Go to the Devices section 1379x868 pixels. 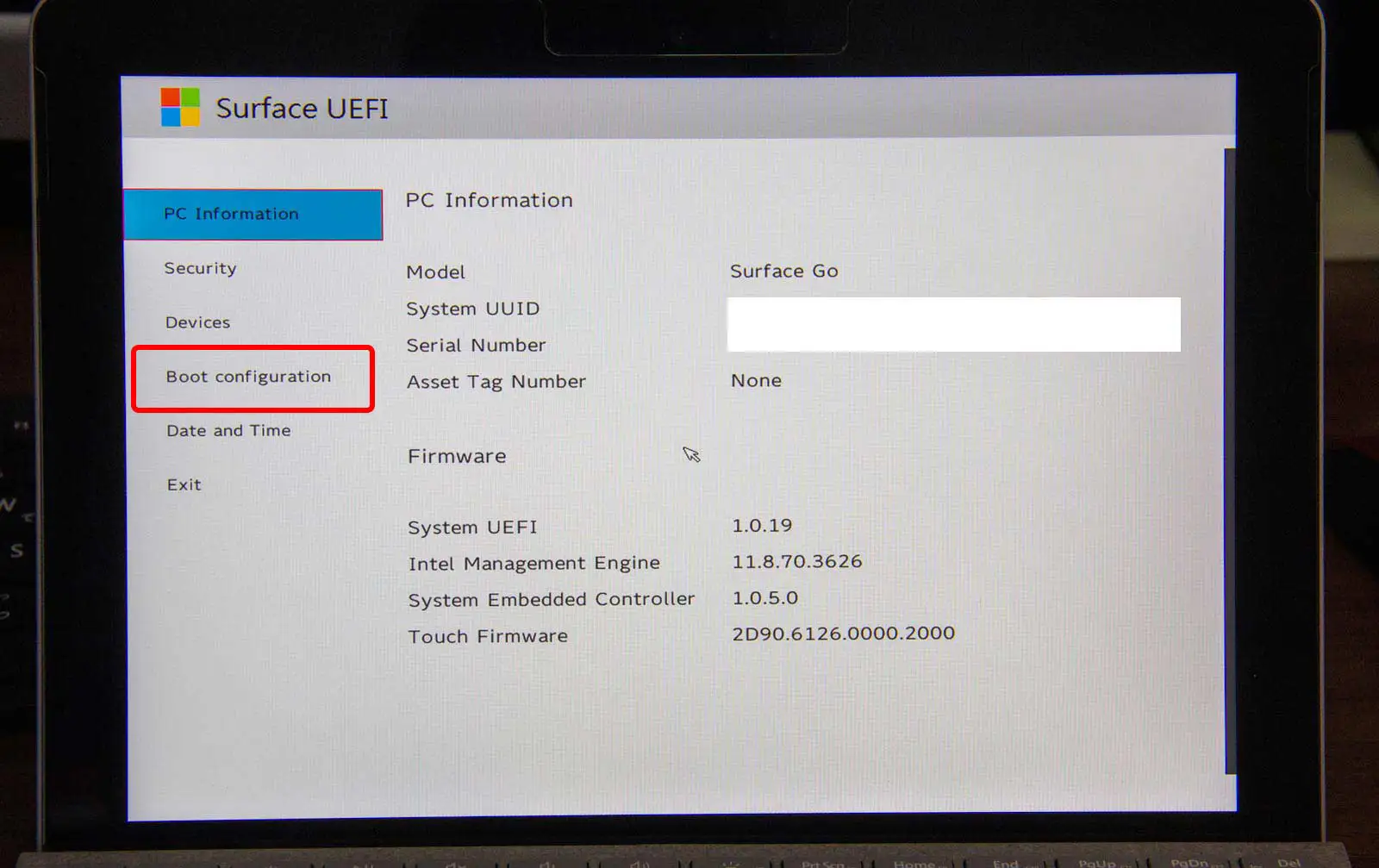(197, 322)
